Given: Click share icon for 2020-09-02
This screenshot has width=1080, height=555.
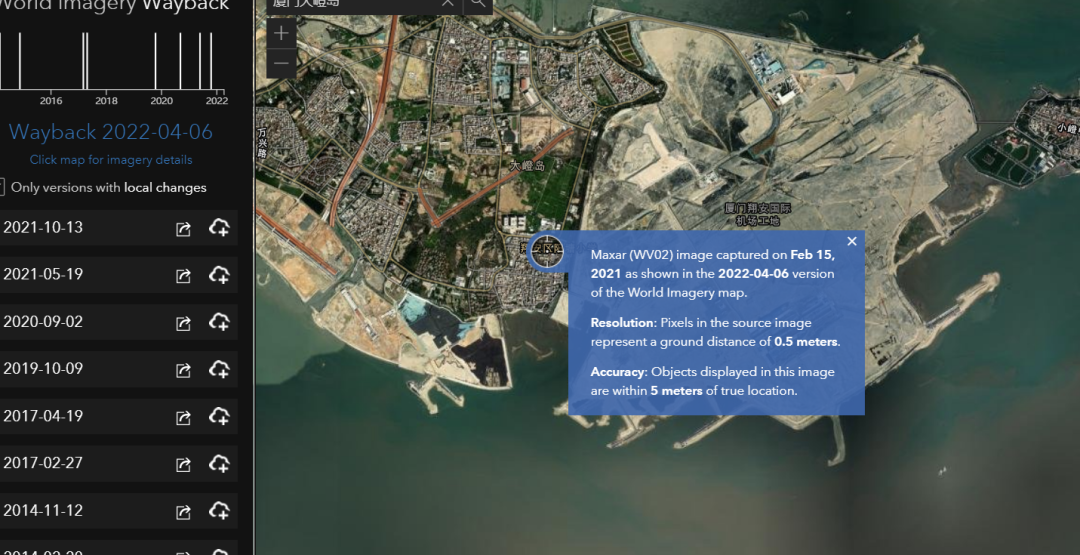Looking at the screenshot, I should (183, 324).
